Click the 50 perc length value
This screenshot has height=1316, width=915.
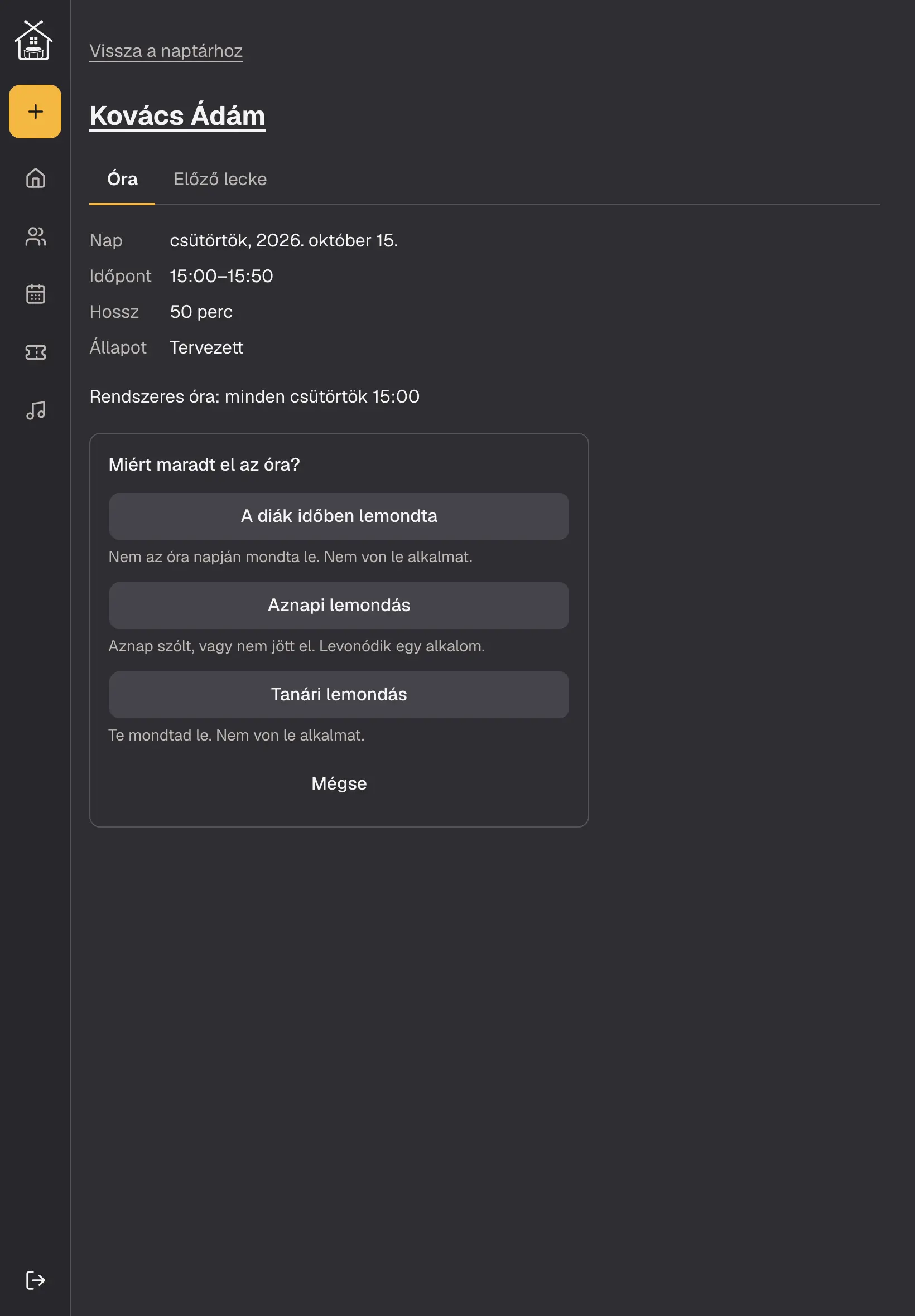pos(201,312)
